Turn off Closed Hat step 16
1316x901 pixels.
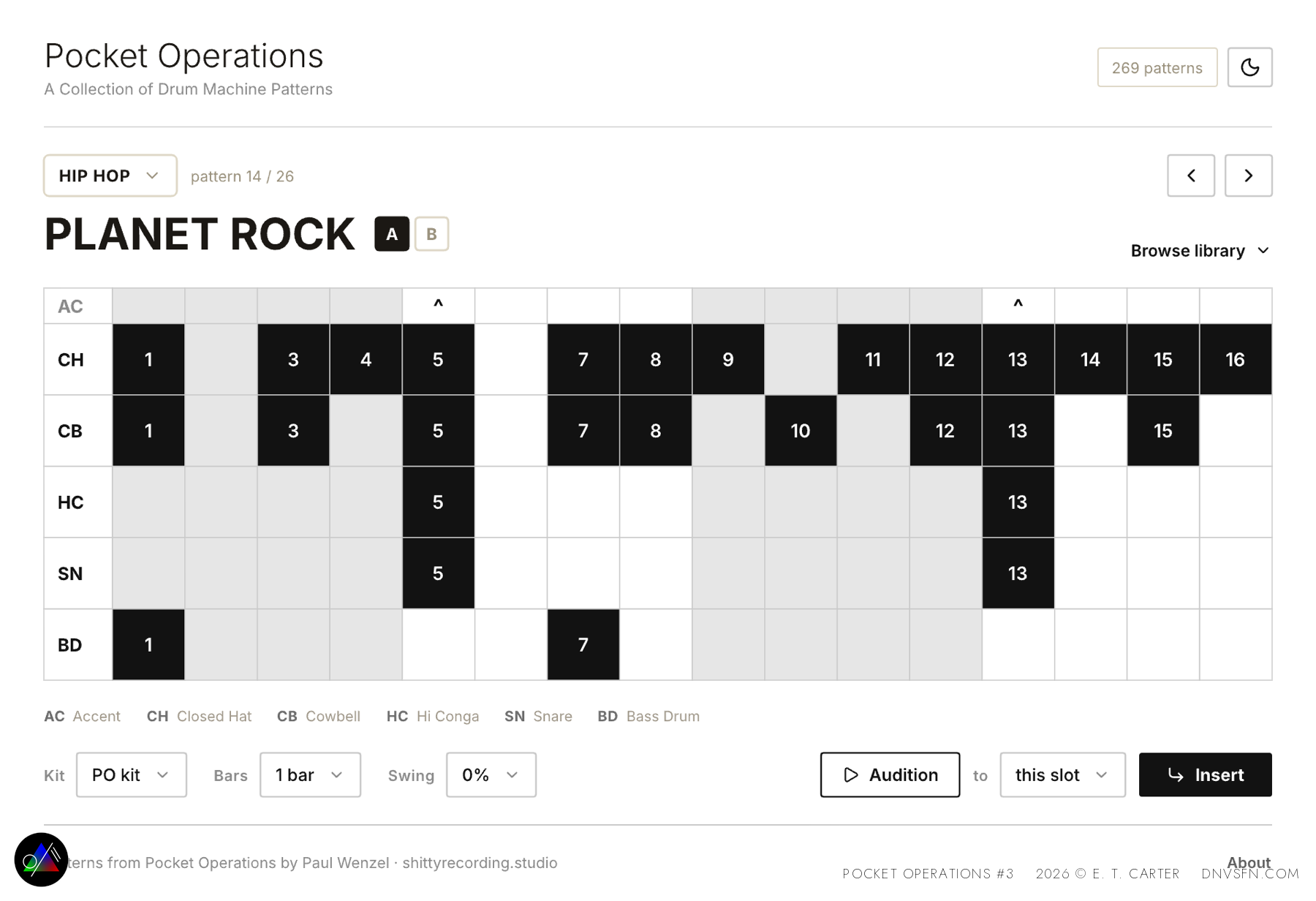pyautogui.click(x=1235, y=359)
